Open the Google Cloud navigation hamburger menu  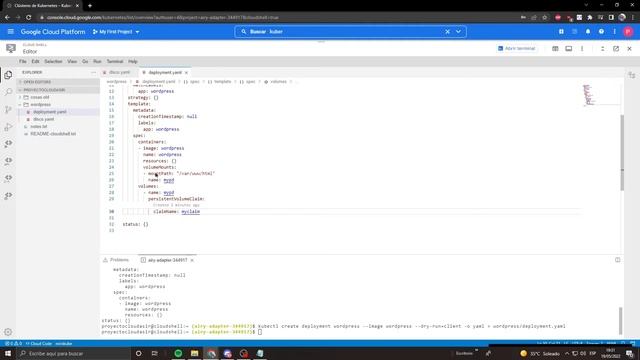click(11, 31)
